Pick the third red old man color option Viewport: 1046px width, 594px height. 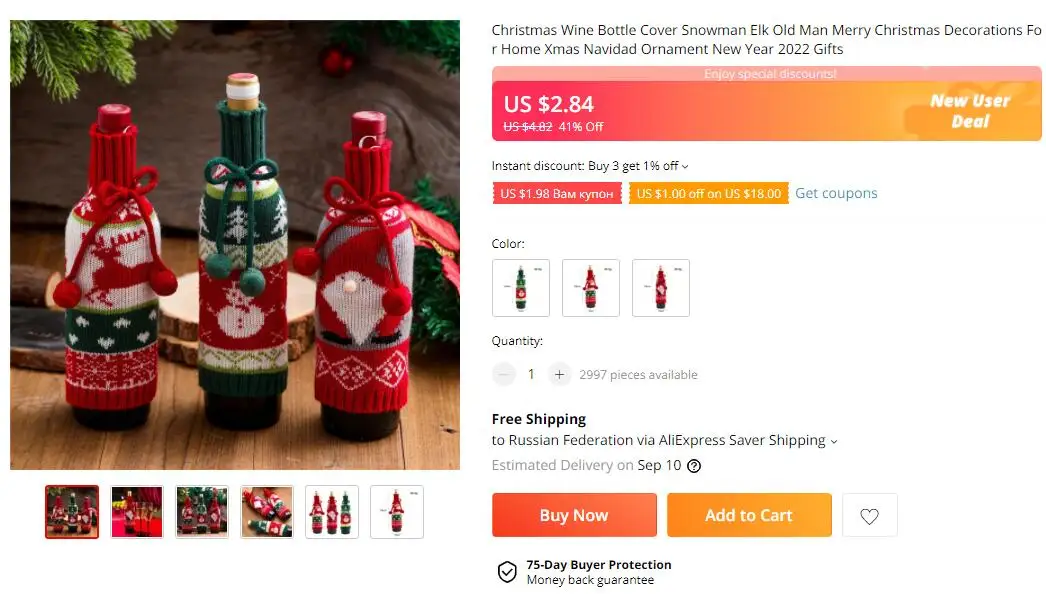click(660, 288)
